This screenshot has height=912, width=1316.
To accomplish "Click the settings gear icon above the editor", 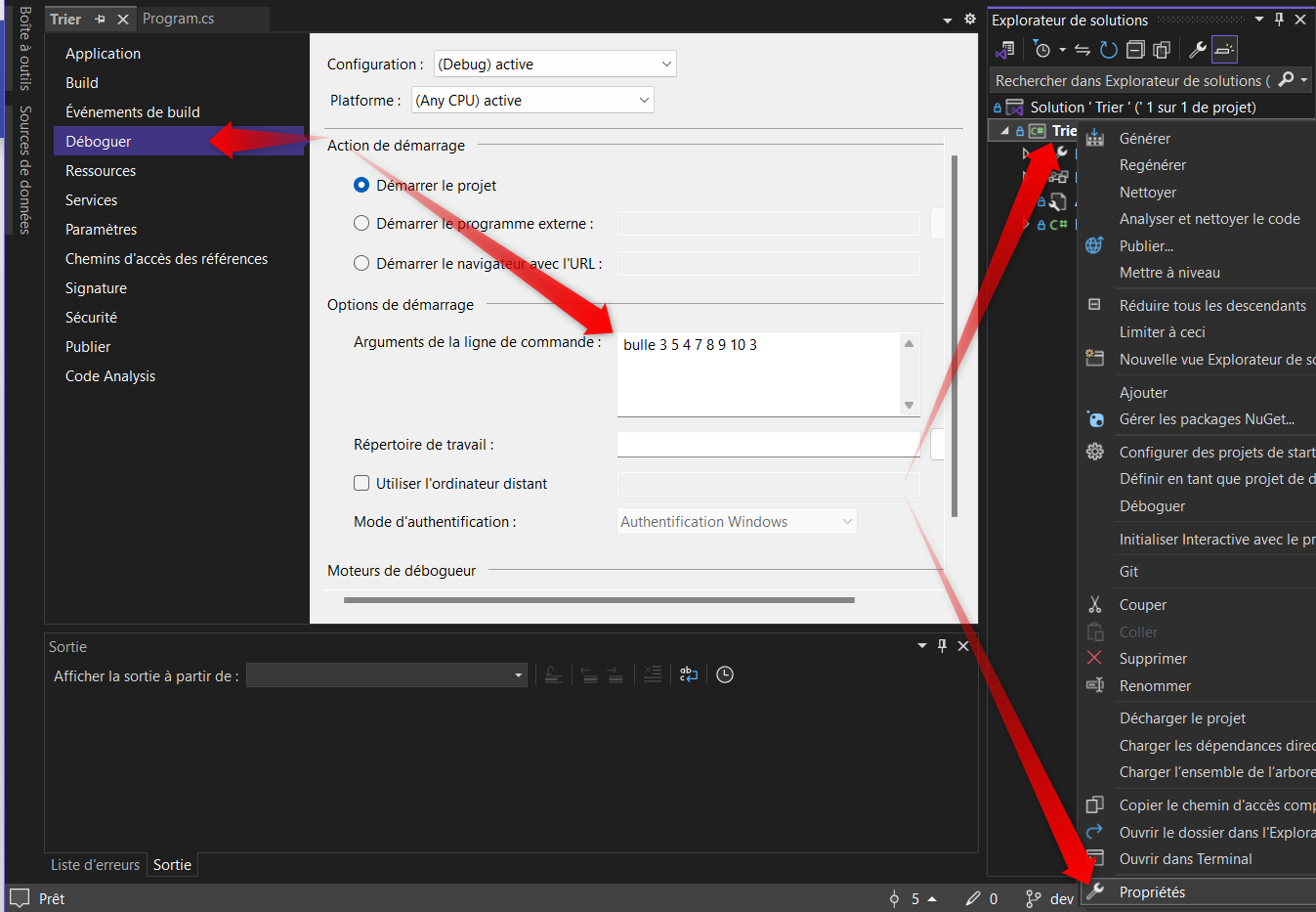I will click(969, 19).
